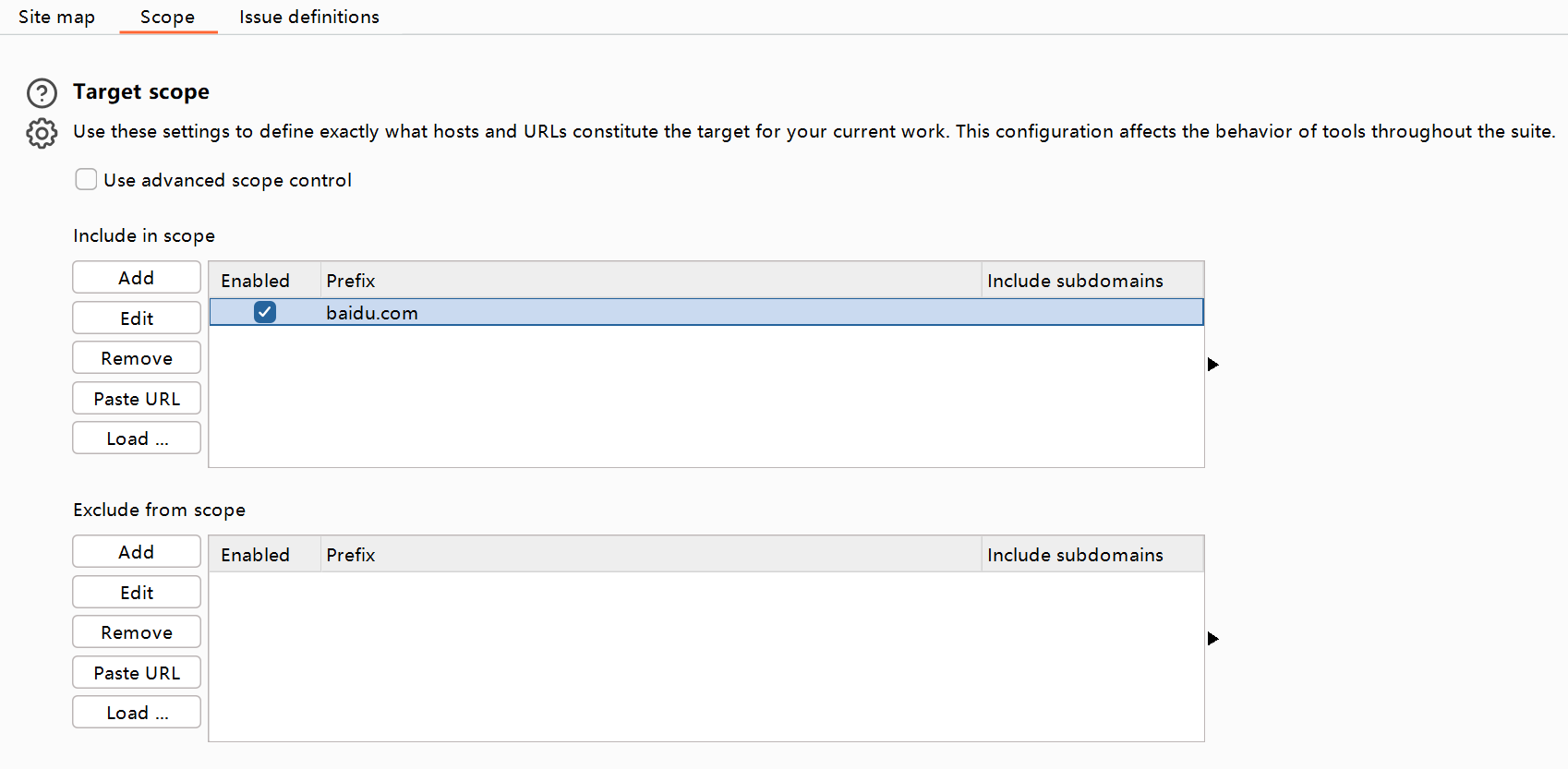Select the baidu.com prefix row
The image size is (1568, 769).
coord(706,312)
